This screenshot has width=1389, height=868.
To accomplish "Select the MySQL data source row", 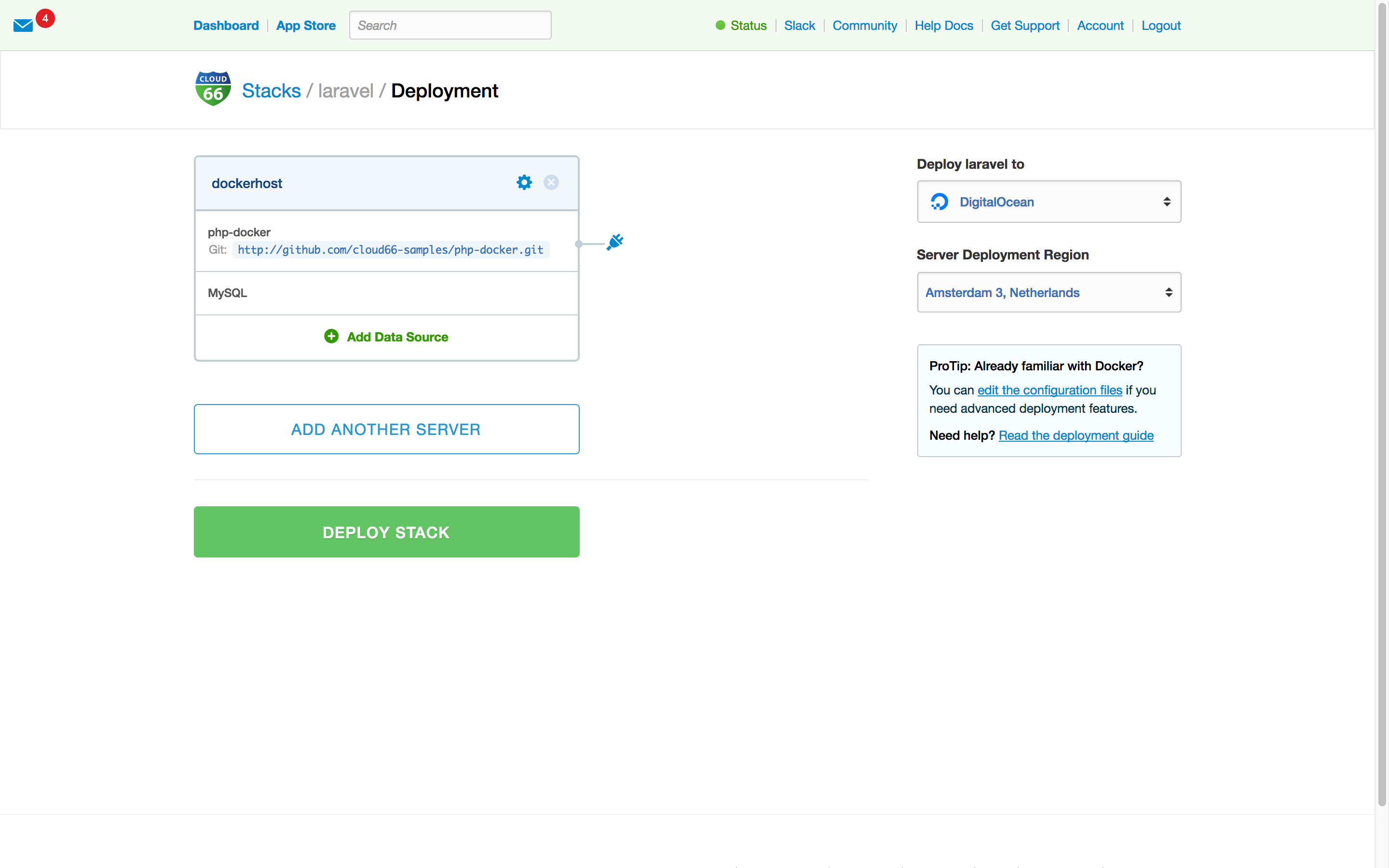I will pos(386,293).
